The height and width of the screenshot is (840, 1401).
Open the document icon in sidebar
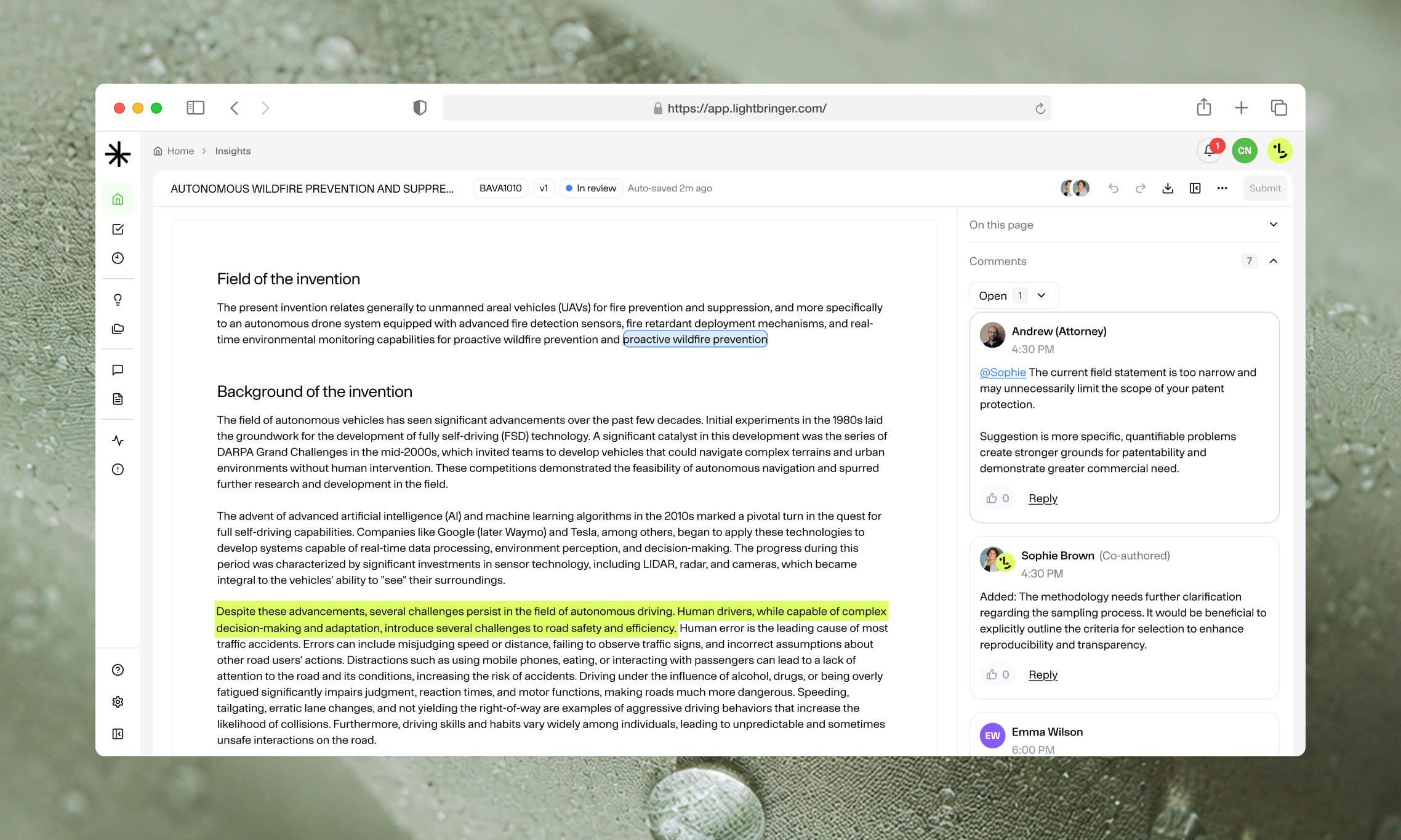(x=118, y=399)
